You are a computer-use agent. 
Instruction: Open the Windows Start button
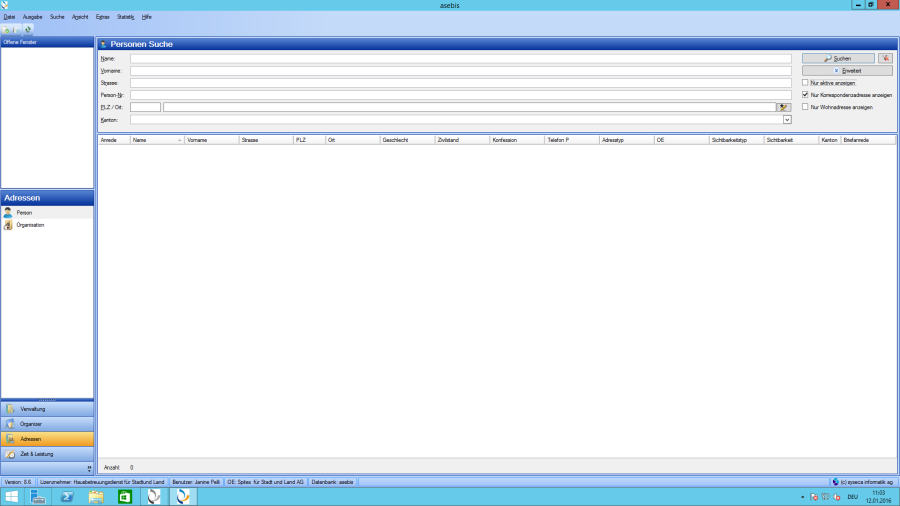(x=11, y=496)
